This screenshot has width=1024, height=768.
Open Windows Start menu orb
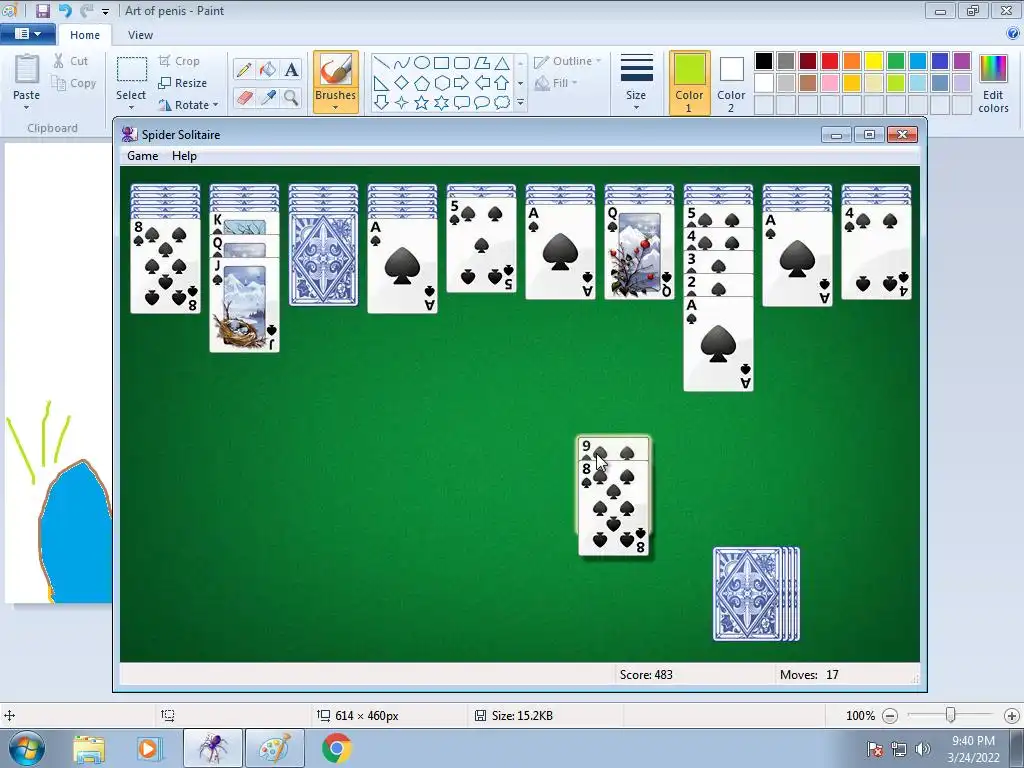click(26, 748)
